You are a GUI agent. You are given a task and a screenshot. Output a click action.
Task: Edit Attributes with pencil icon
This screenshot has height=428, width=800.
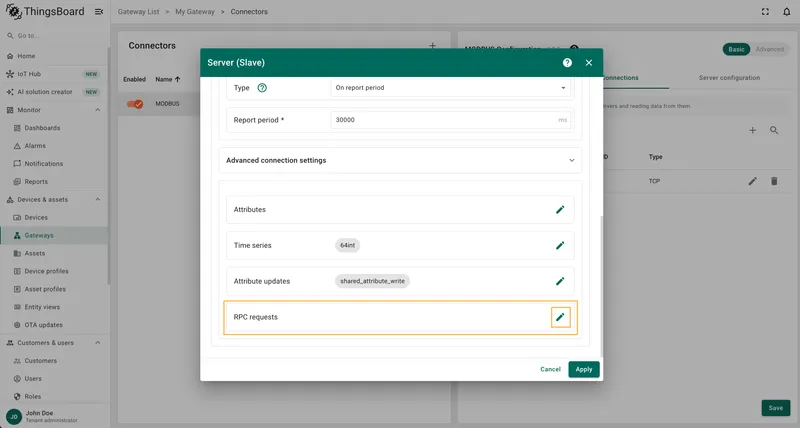[x=560, y=210]
